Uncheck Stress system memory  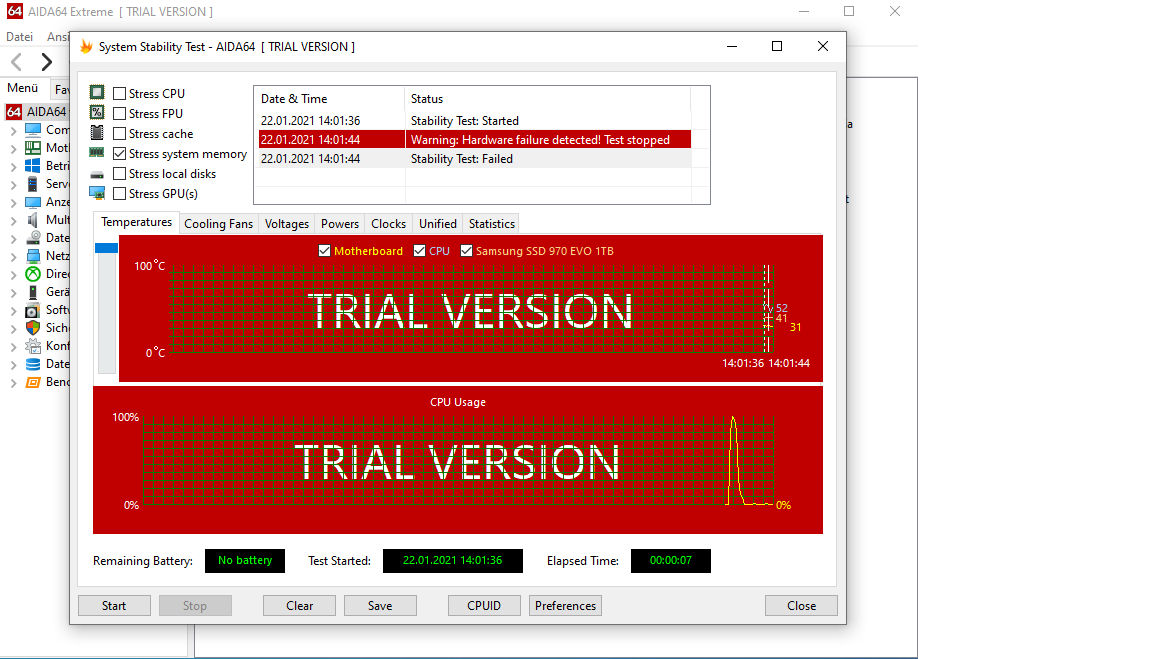coord(120,154)
